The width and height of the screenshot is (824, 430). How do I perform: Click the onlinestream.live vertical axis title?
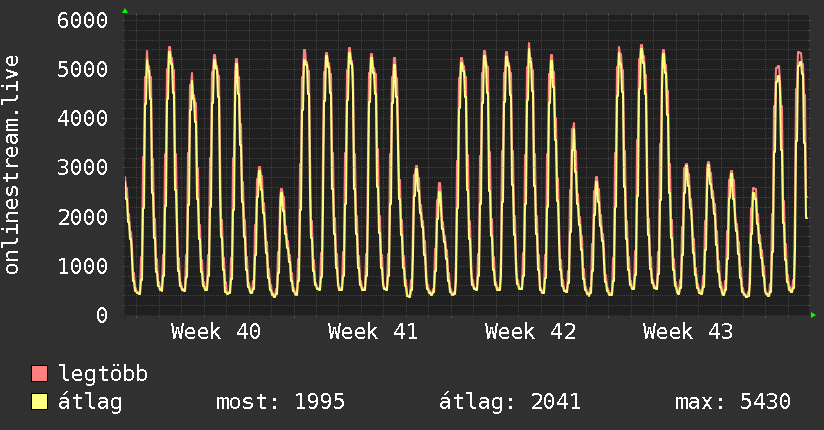(x=13, y=165)
